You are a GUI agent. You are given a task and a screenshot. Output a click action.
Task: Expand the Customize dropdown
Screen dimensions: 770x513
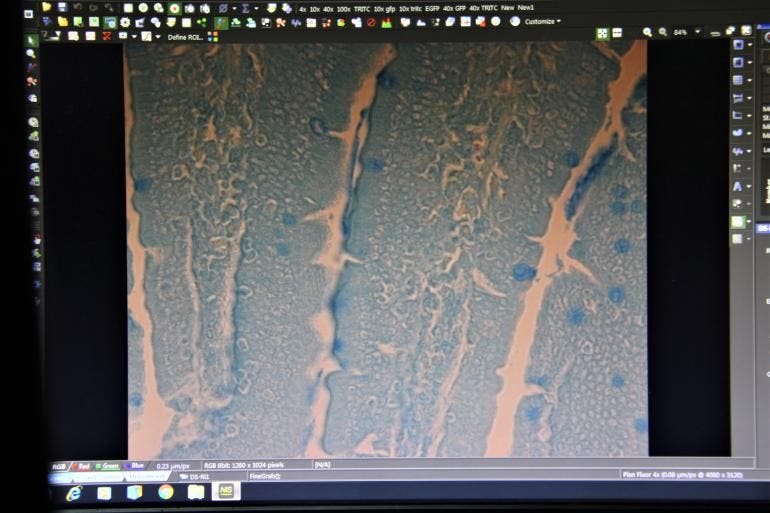[x=543, y=21]
